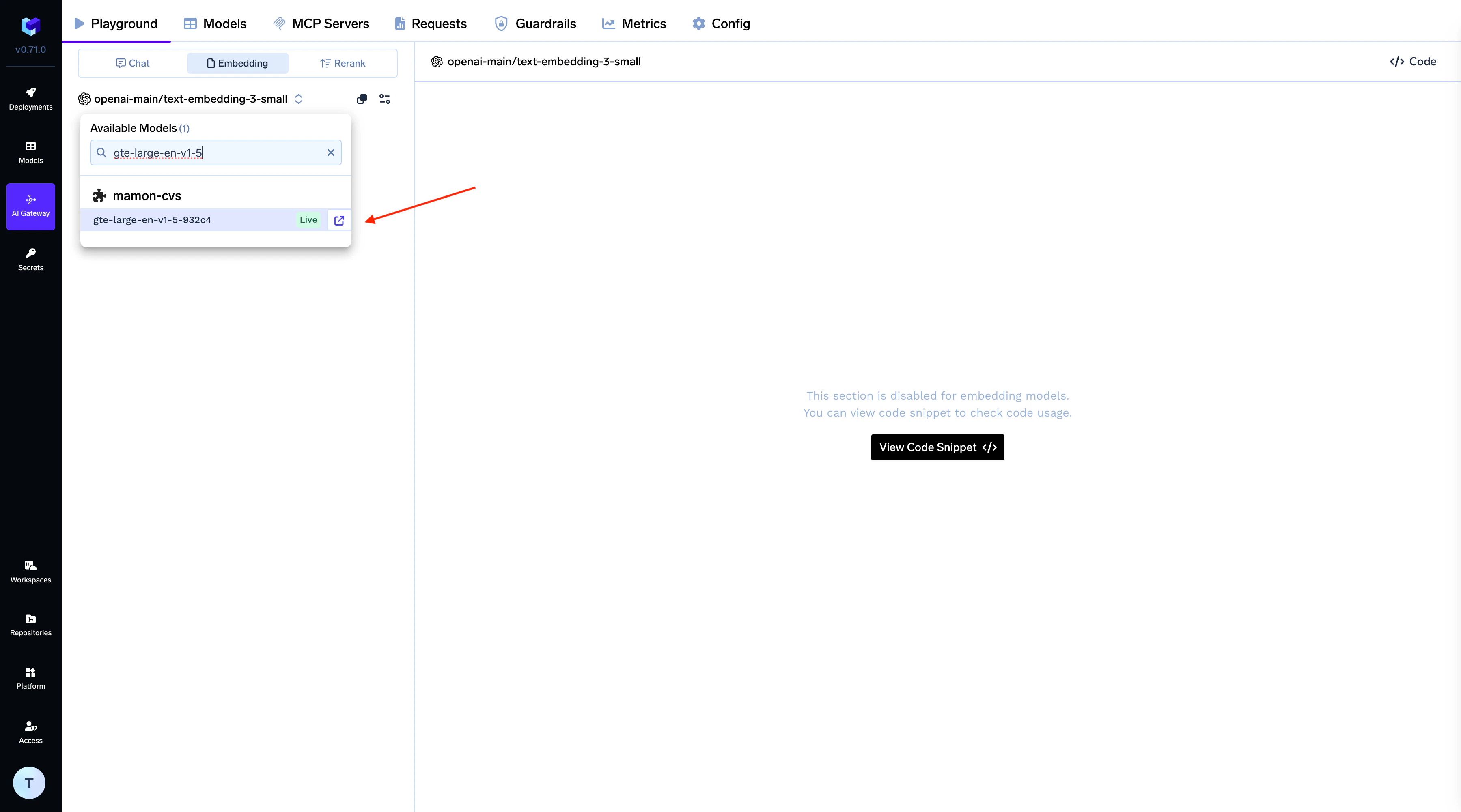Viewport: 1461px width, 812px height.
Task: Open external link for gte-large-en-v1-5-932c4
Action: [338, 220]
